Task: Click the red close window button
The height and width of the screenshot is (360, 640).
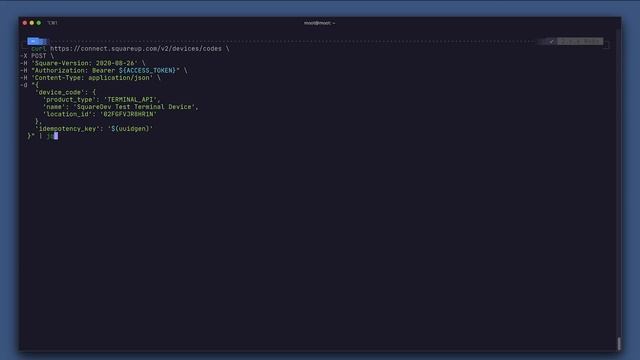Action: click(25, 23)
